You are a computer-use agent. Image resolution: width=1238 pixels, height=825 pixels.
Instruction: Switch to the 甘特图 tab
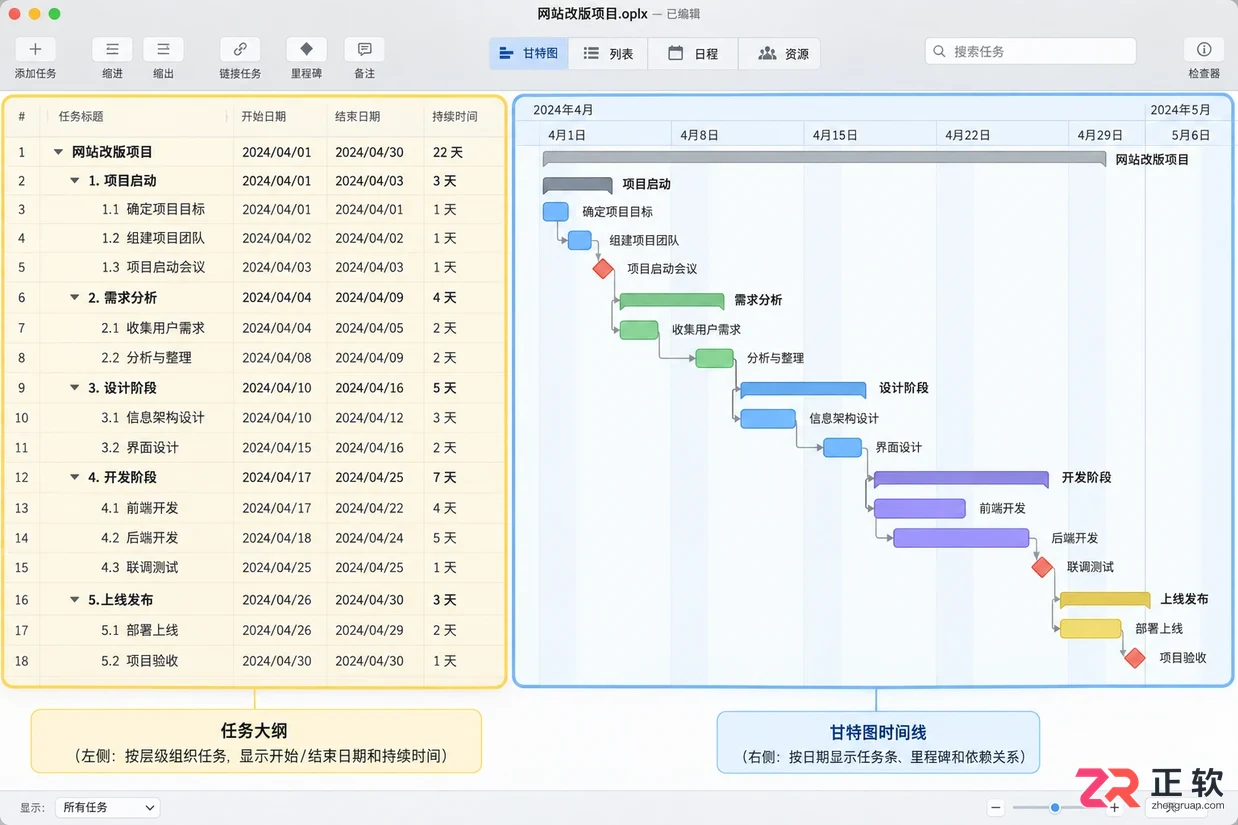pos(529,53)
